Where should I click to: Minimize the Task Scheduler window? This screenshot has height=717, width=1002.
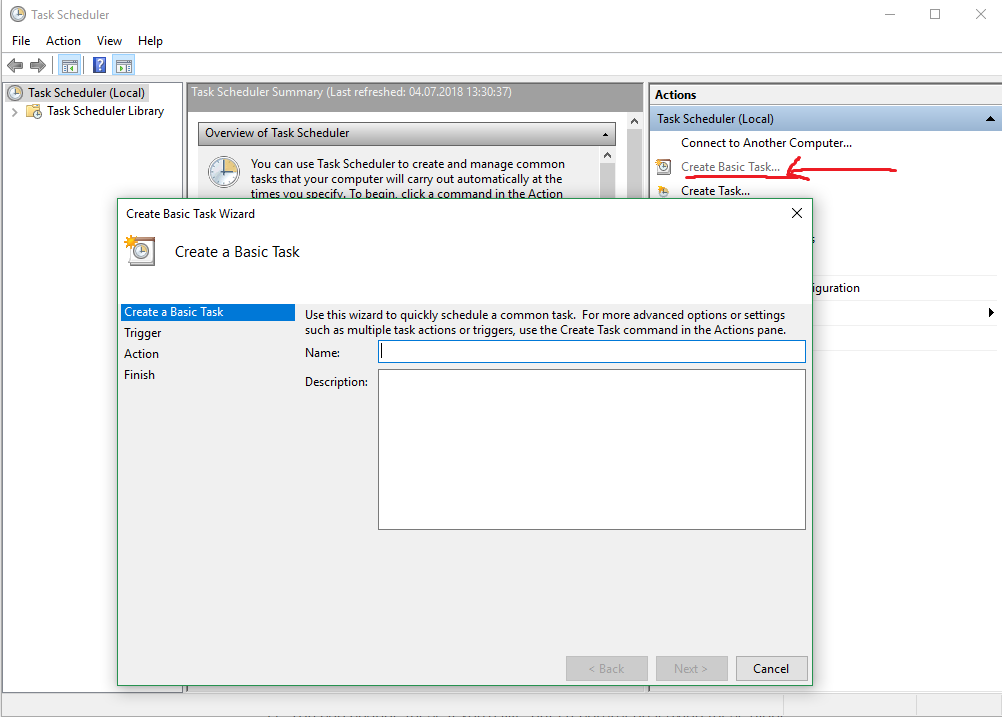tap(890, 14)
